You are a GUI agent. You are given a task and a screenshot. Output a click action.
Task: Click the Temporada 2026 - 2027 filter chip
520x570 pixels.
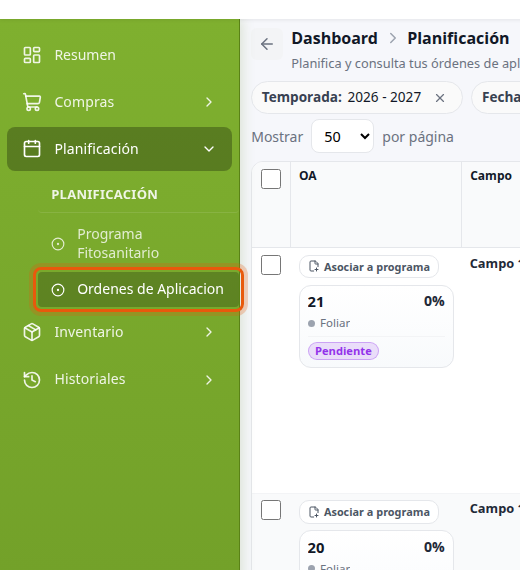coord(357,97)
